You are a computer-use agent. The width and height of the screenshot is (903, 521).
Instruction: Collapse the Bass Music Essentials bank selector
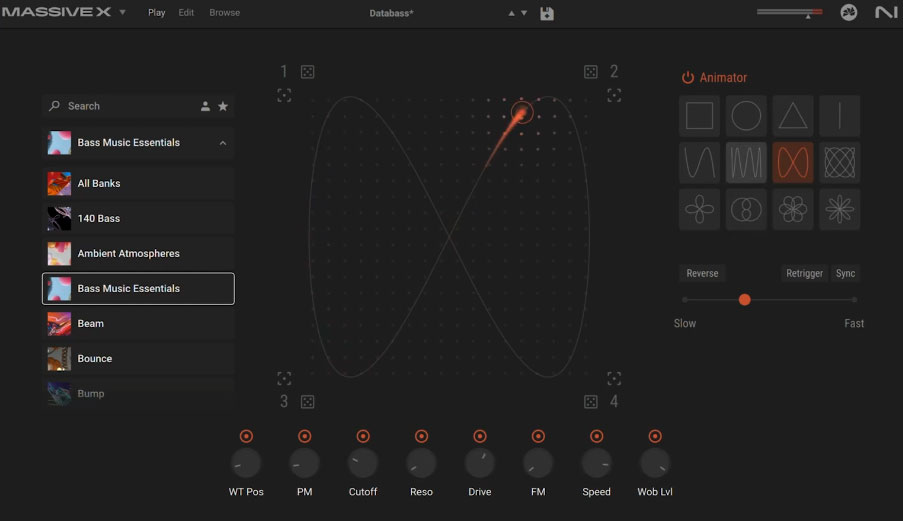[223, 143]
